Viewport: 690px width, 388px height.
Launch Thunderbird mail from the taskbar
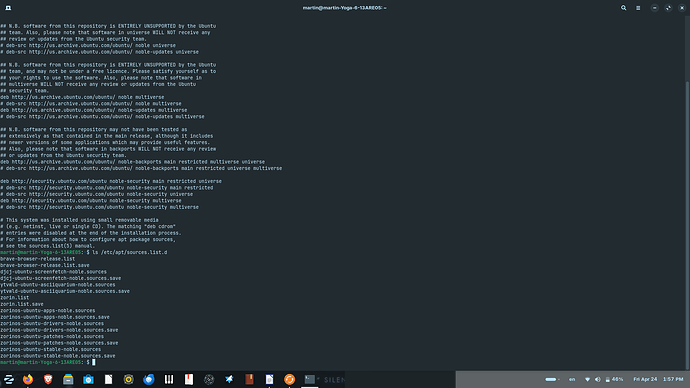(149, 379)
